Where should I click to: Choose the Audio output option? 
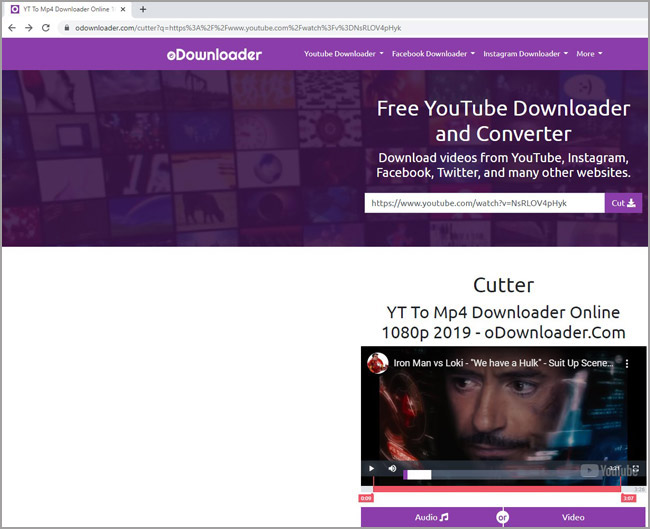(432, 517)
